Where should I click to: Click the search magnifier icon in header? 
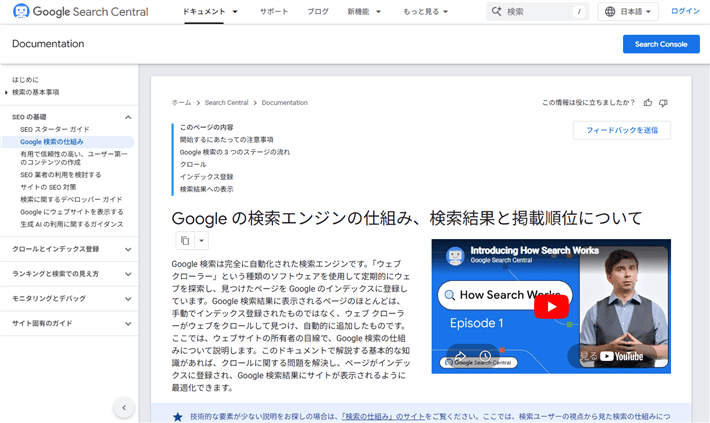[x=497, y=11]
